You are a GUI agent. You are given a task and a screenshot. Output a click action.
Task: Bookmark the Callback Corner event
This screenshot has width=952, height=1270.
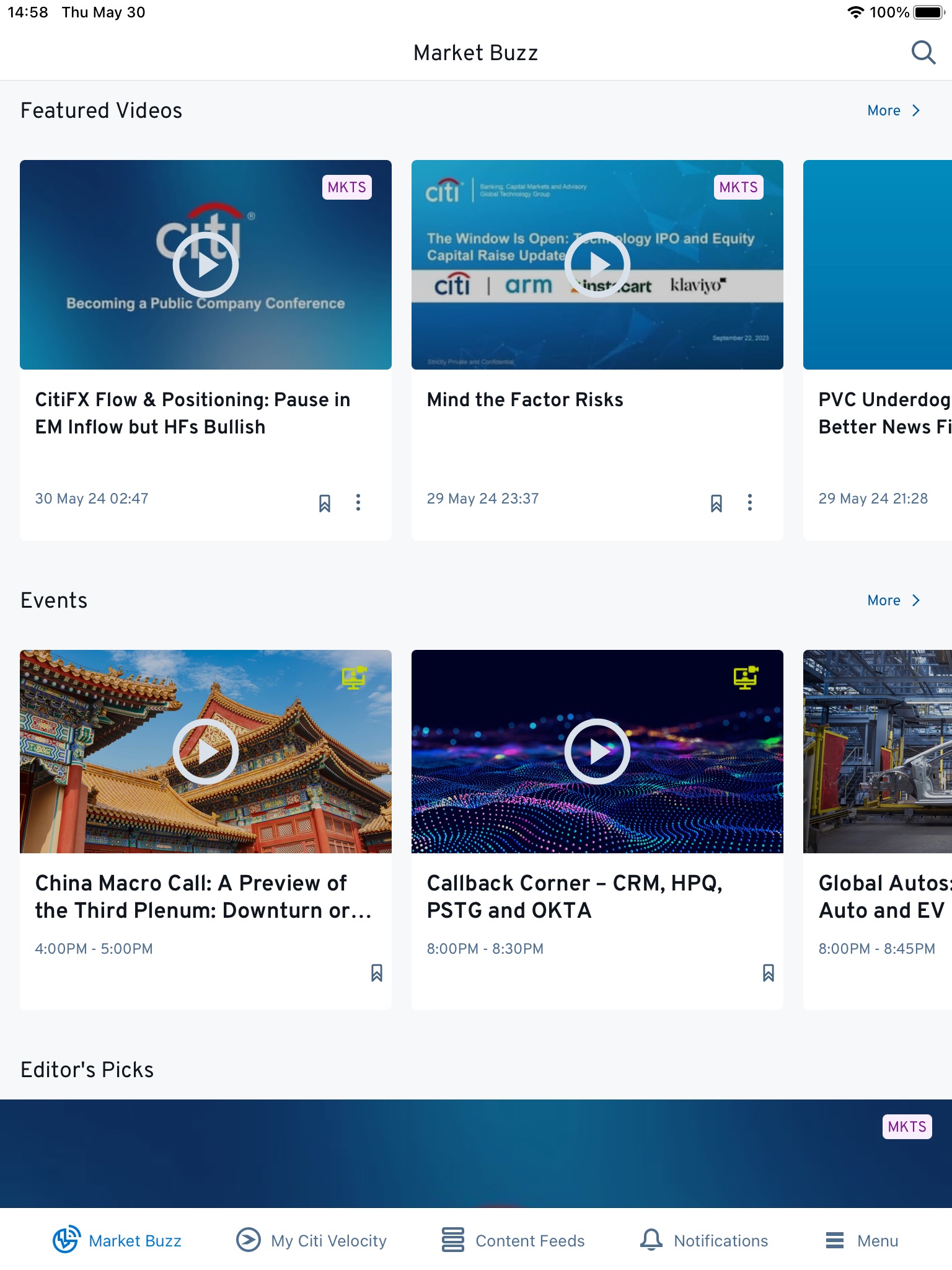769,973
